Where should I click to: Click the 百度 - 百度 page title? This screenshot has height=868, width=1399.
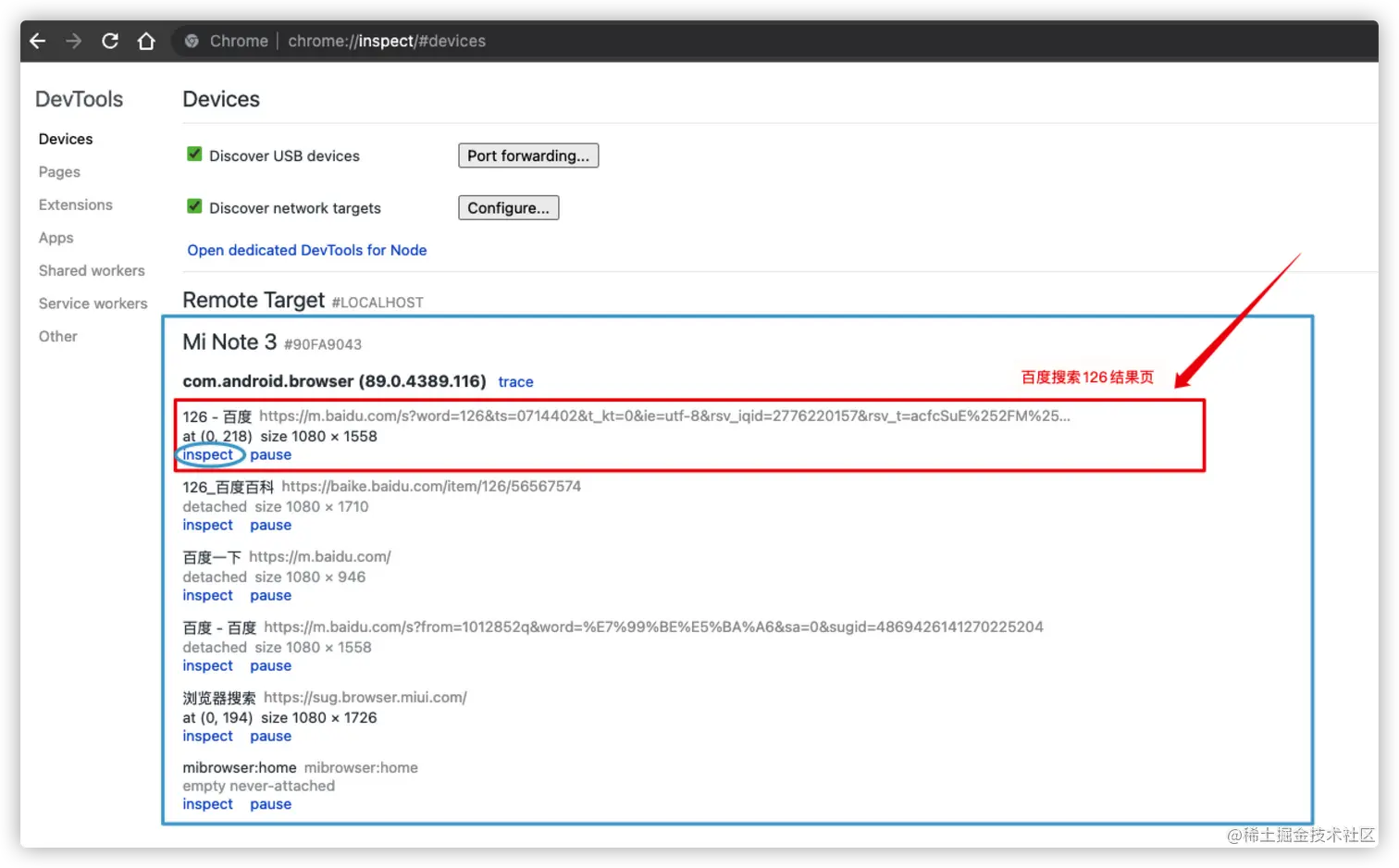219,627
